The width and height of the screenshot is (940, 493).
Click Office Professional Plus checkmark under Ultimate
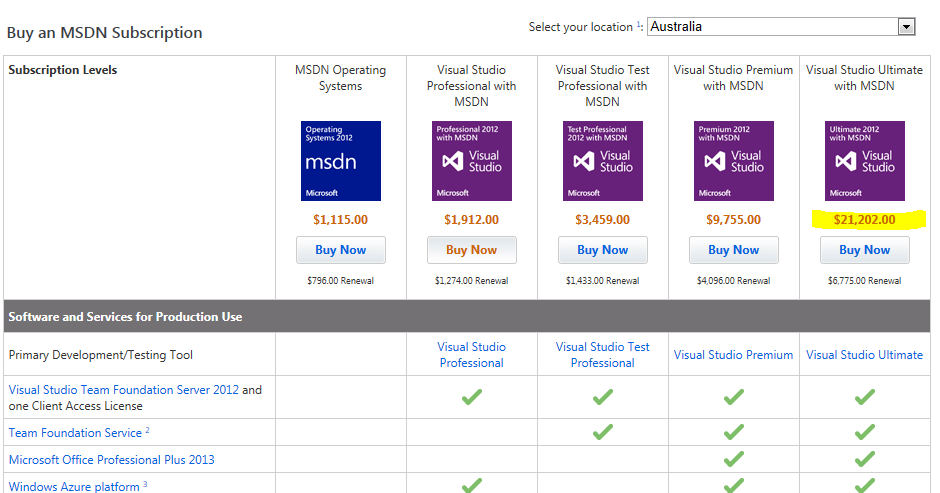point(864,459)
